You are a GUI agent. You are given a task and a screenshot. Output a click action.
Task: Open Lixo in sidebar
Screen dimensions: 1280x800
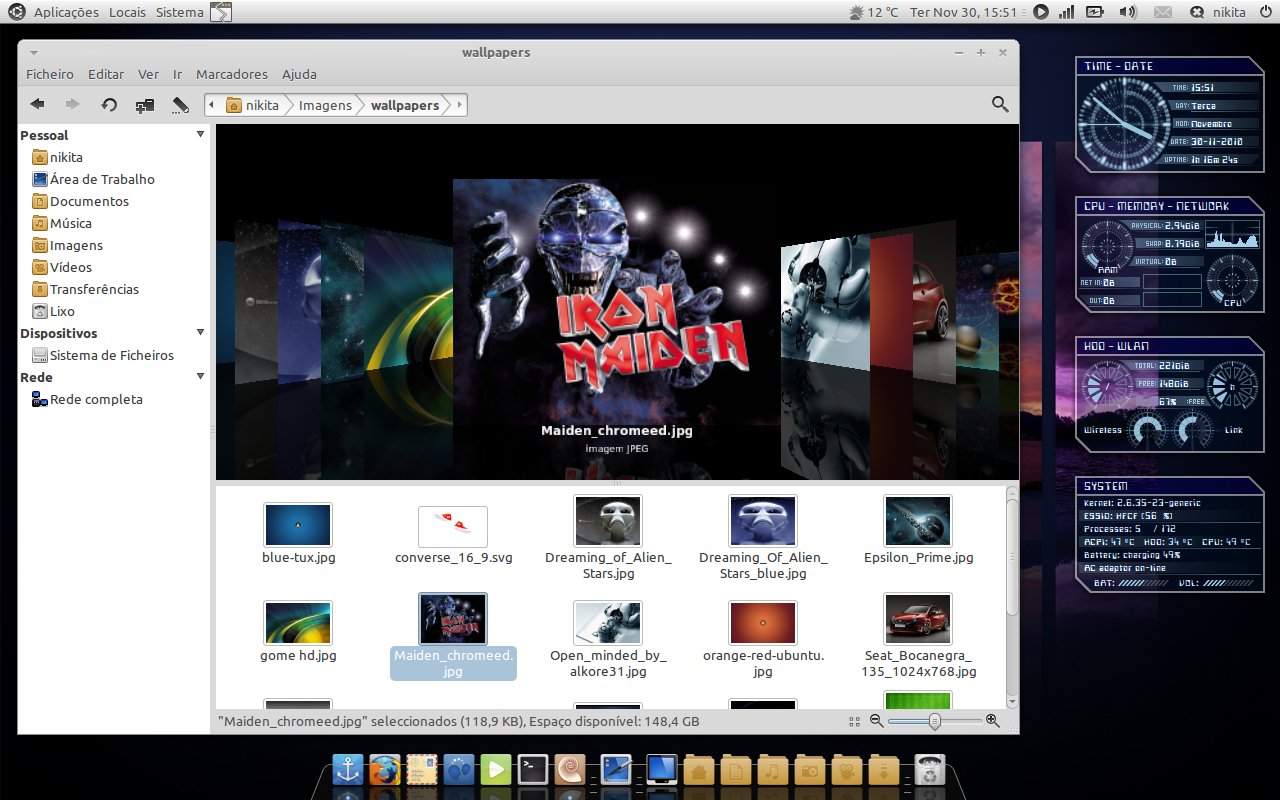point(53,311)
